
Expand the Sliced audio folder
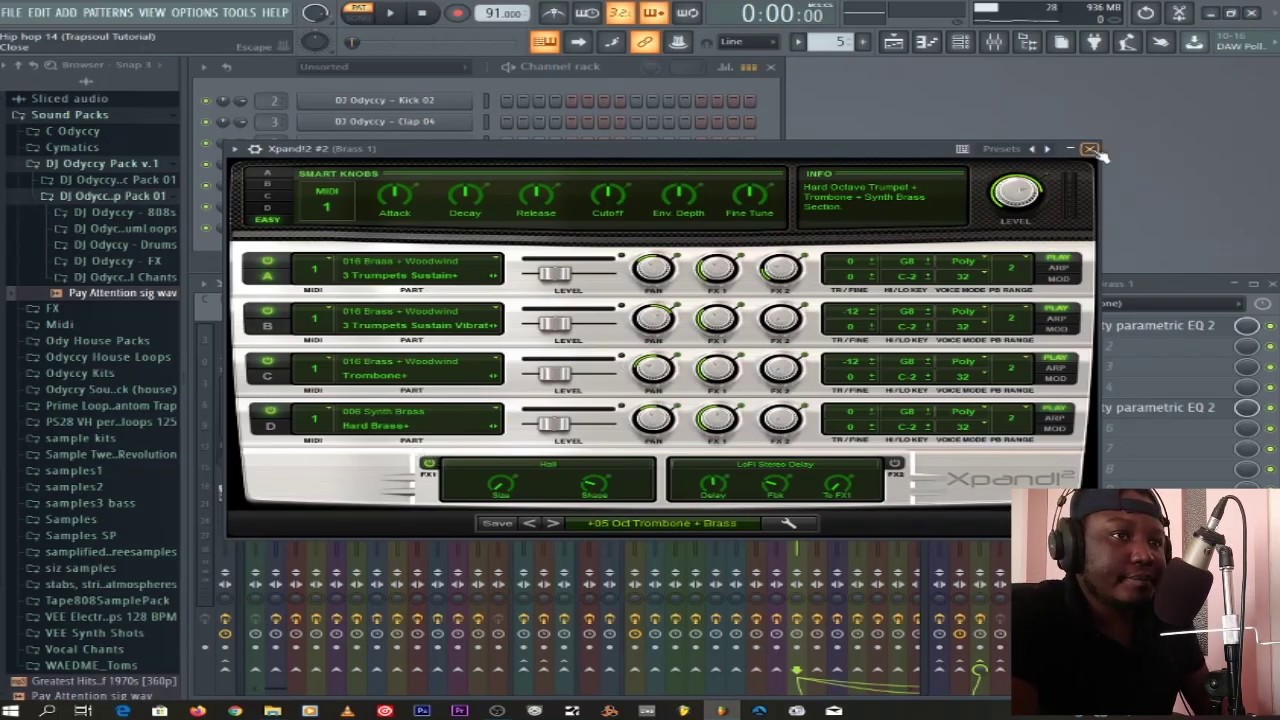pyautogui.click(x=69, y=98)
